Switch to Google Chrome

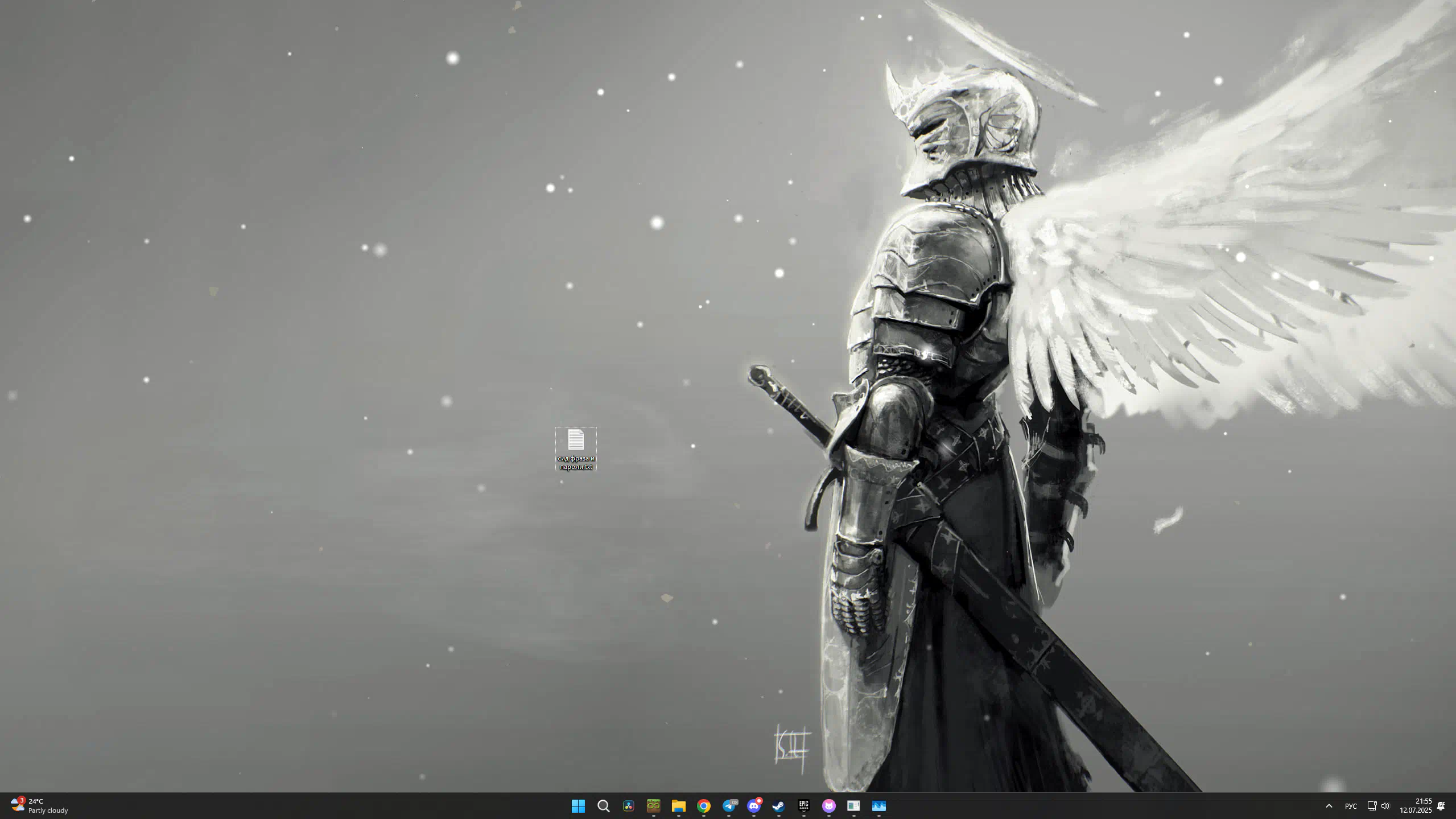[703, 806]
